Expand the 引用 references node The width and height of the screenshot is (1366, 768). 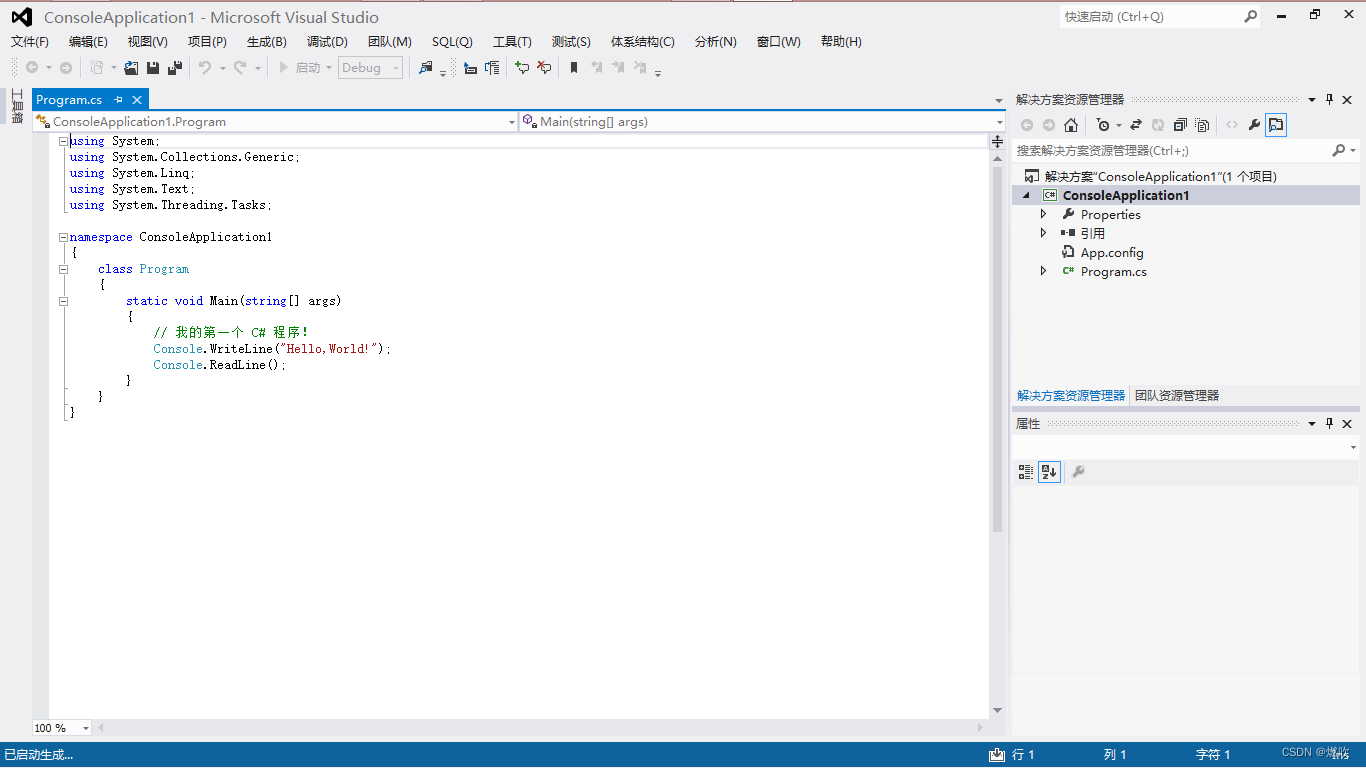1044,233
